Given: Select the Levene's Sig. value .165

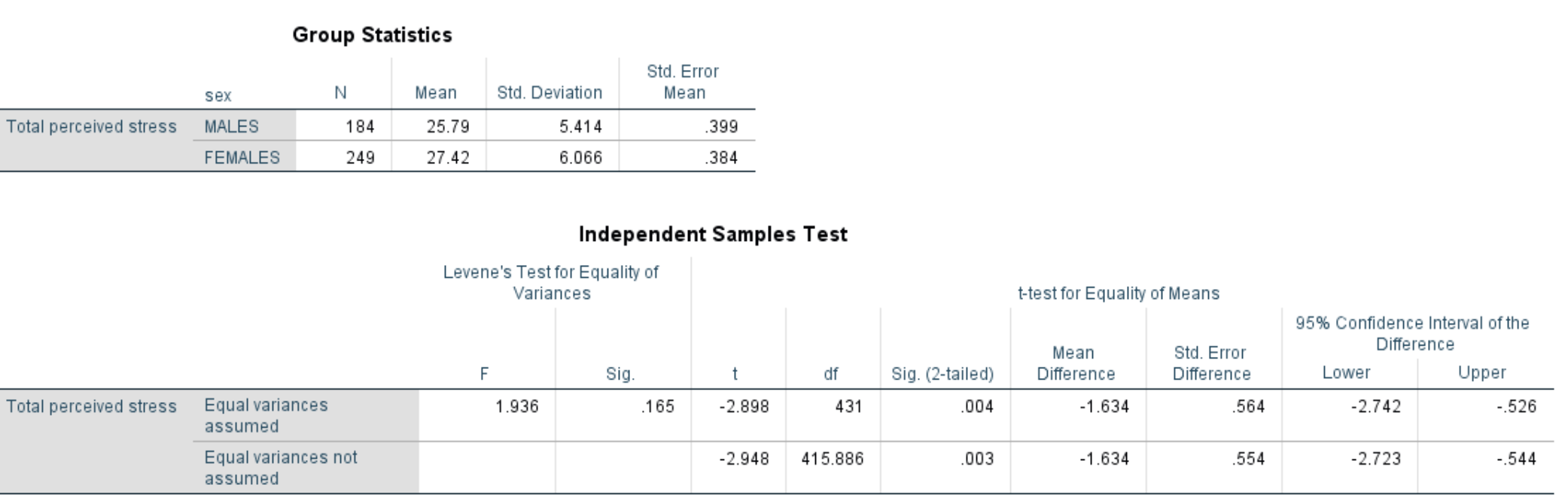Looking at the screenshot, I should [x=657, y=407].
